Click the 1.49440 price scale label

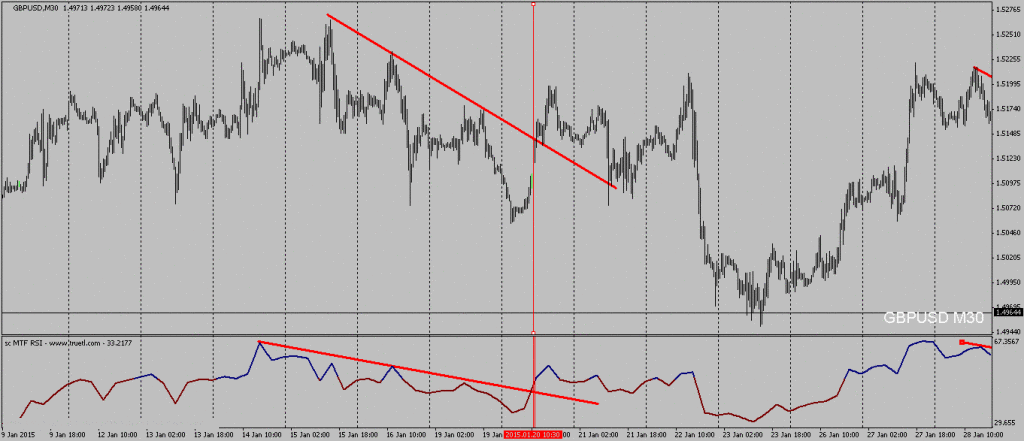click(1010, 332)
